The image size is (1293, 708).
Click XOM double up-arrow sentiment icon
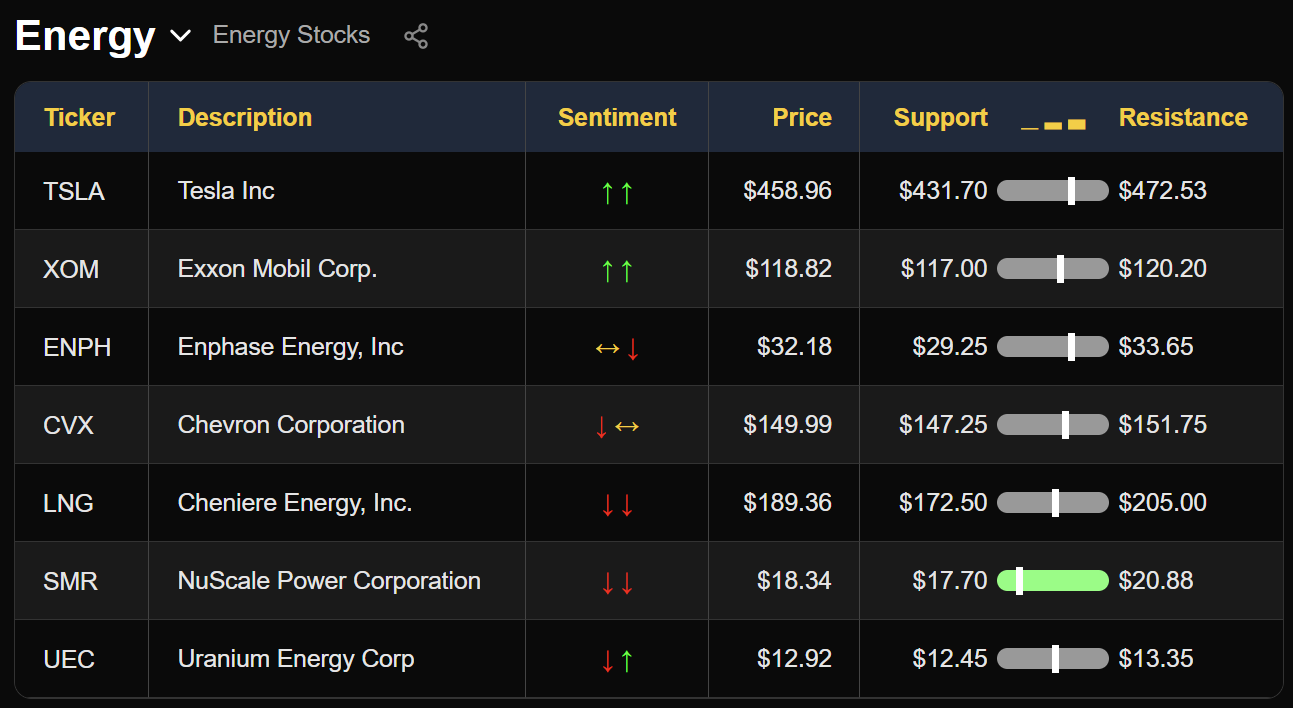[617, 270]
